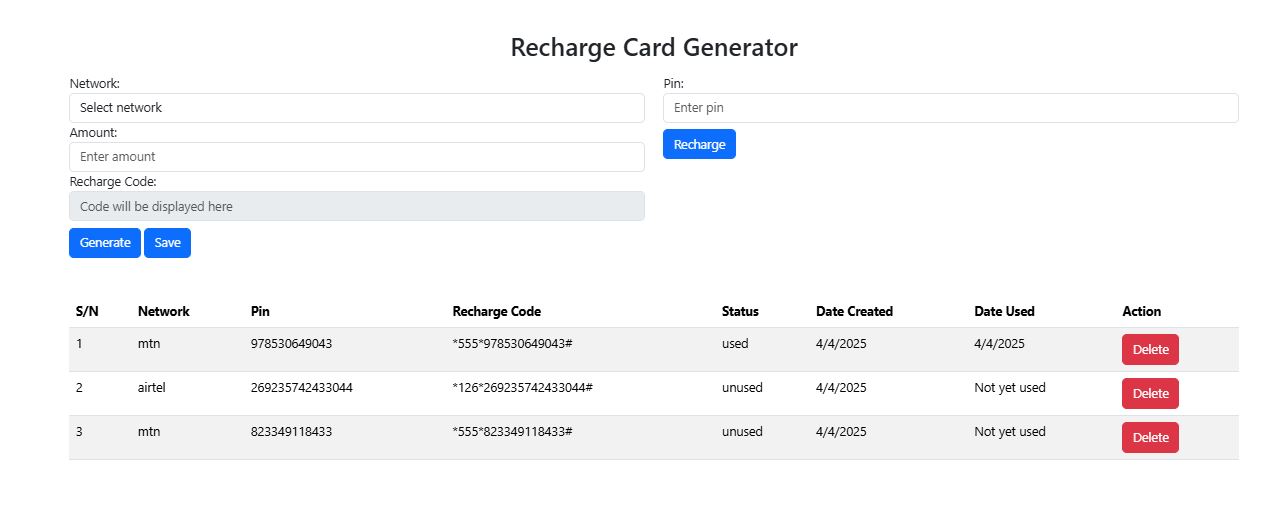Click the Enter amount input field
1284x508 pixels.
356,157
